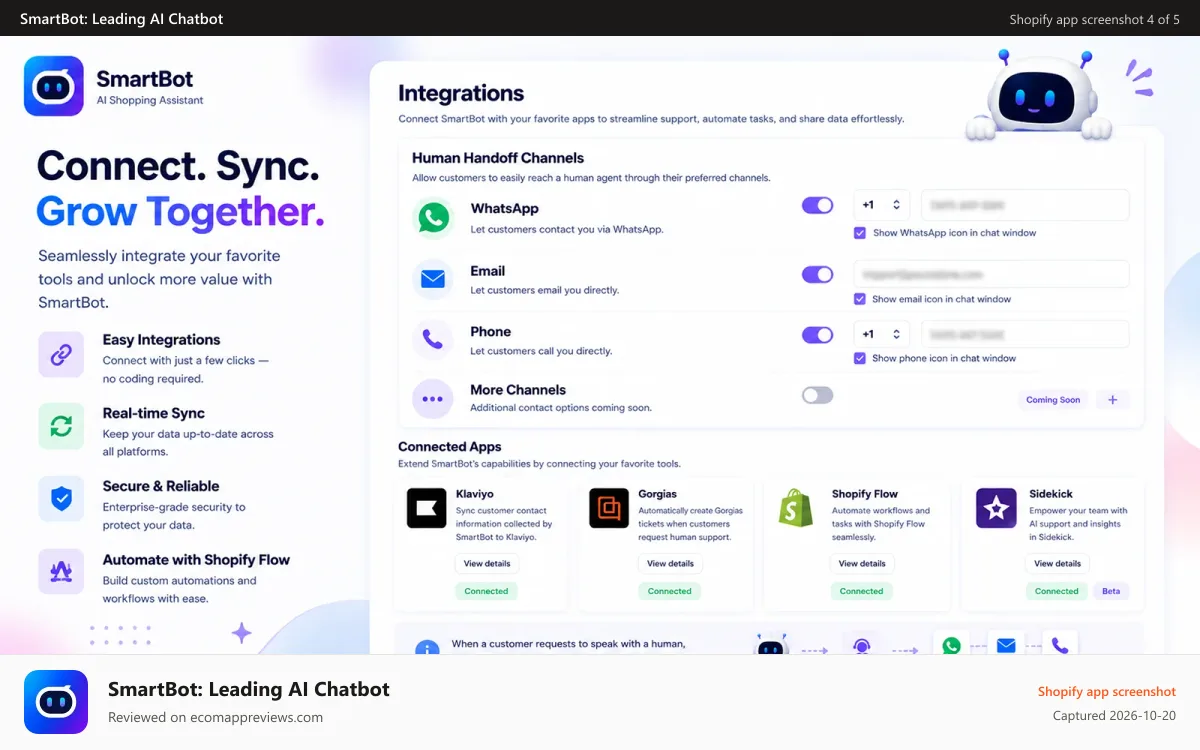The height and width of the screenshot is (750, 1200).
Task: Click the human agent icon in handoff diagram
Action: pos(861,646)
